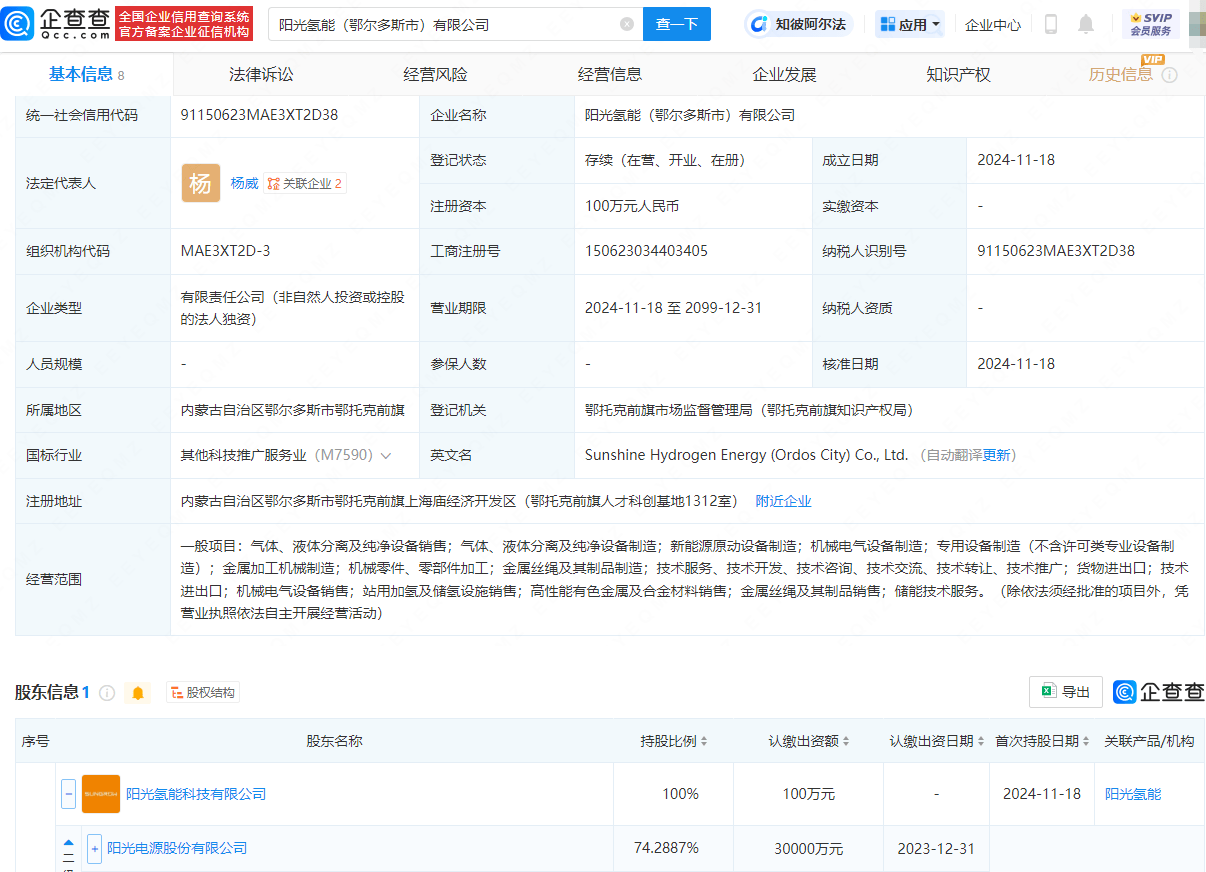Open the 企业发展 tab
Image resolution: width=1206 pixels, height=872 pixels.
pyautogui.click(x=784, y=74)
